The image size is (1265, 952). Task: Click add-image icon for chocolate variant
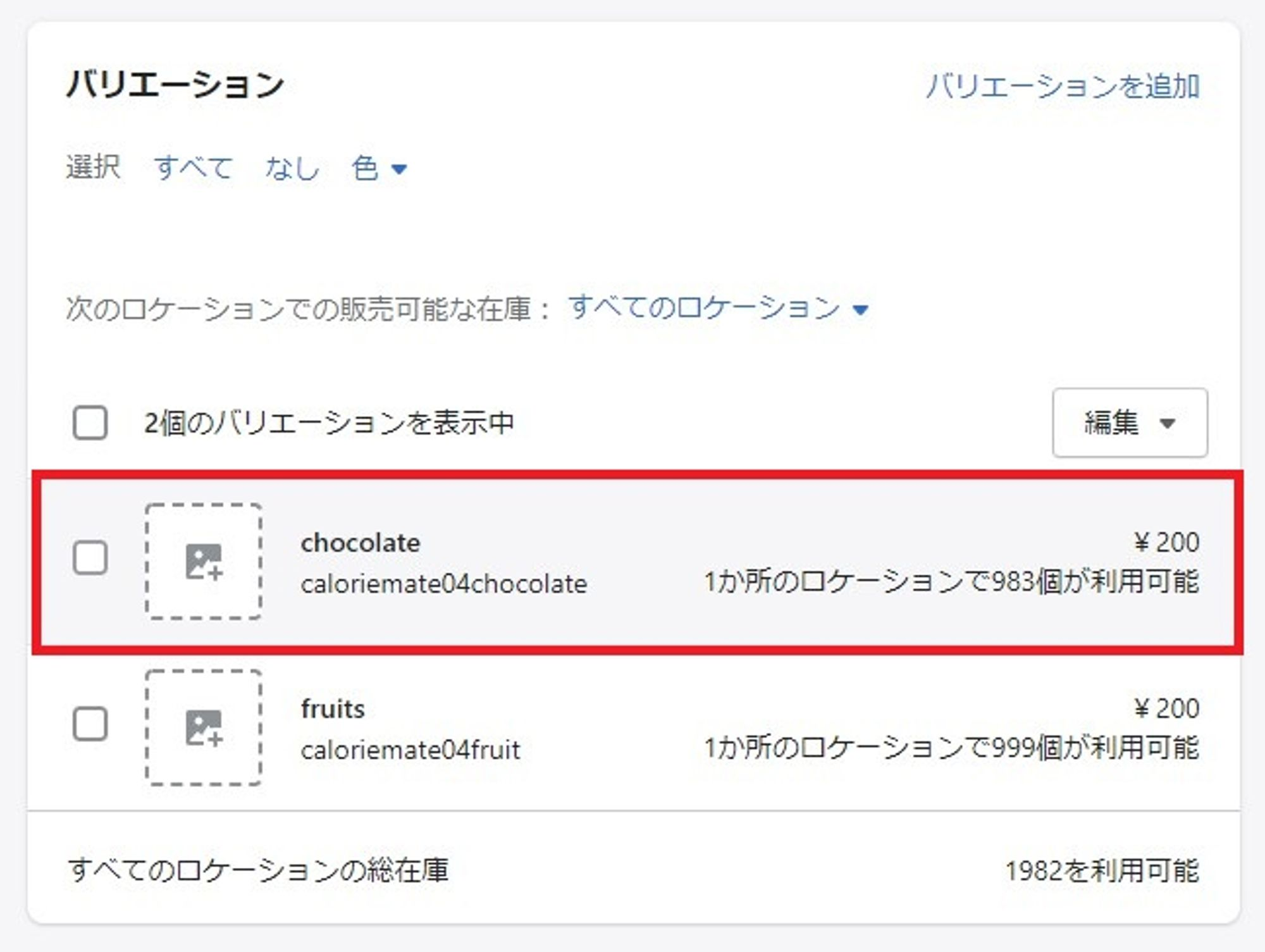[x=204, y=562]
